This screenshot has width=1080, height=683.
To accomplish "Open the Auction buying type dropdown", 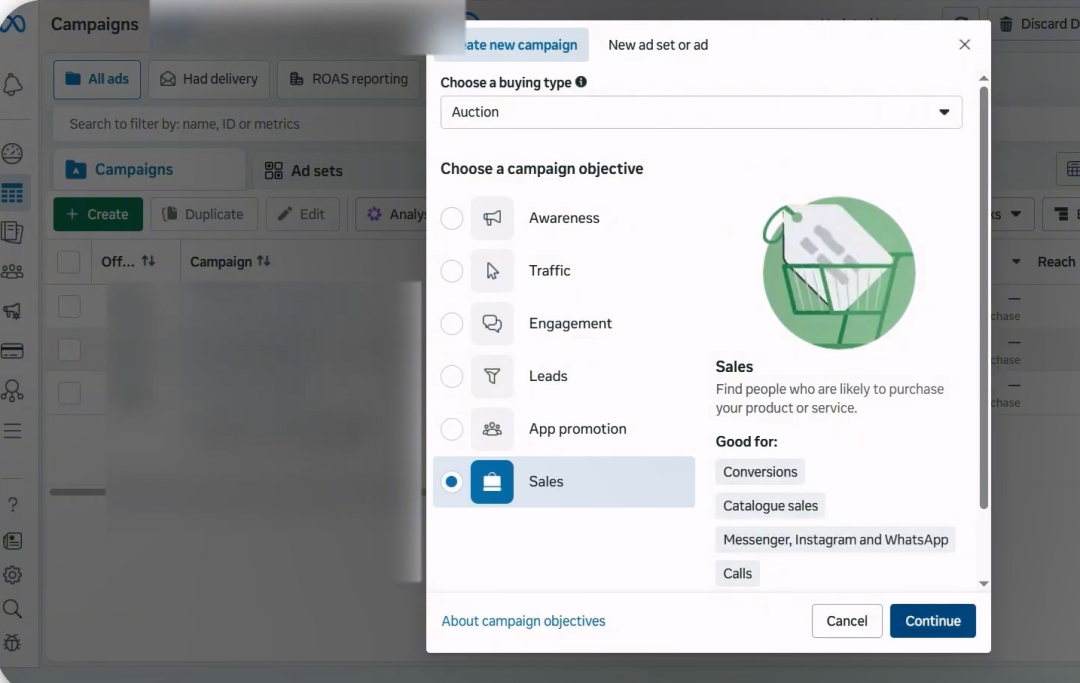I will 701,112.
